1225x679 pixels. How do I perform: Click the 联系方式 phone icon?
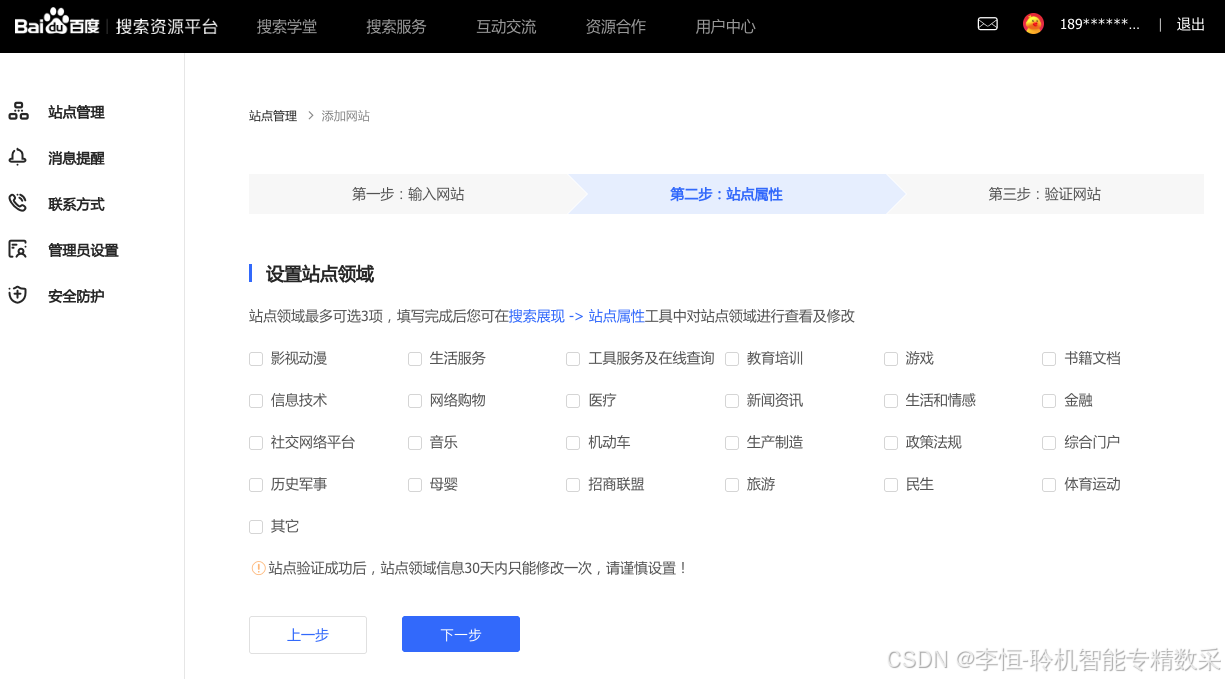[18, 203]
